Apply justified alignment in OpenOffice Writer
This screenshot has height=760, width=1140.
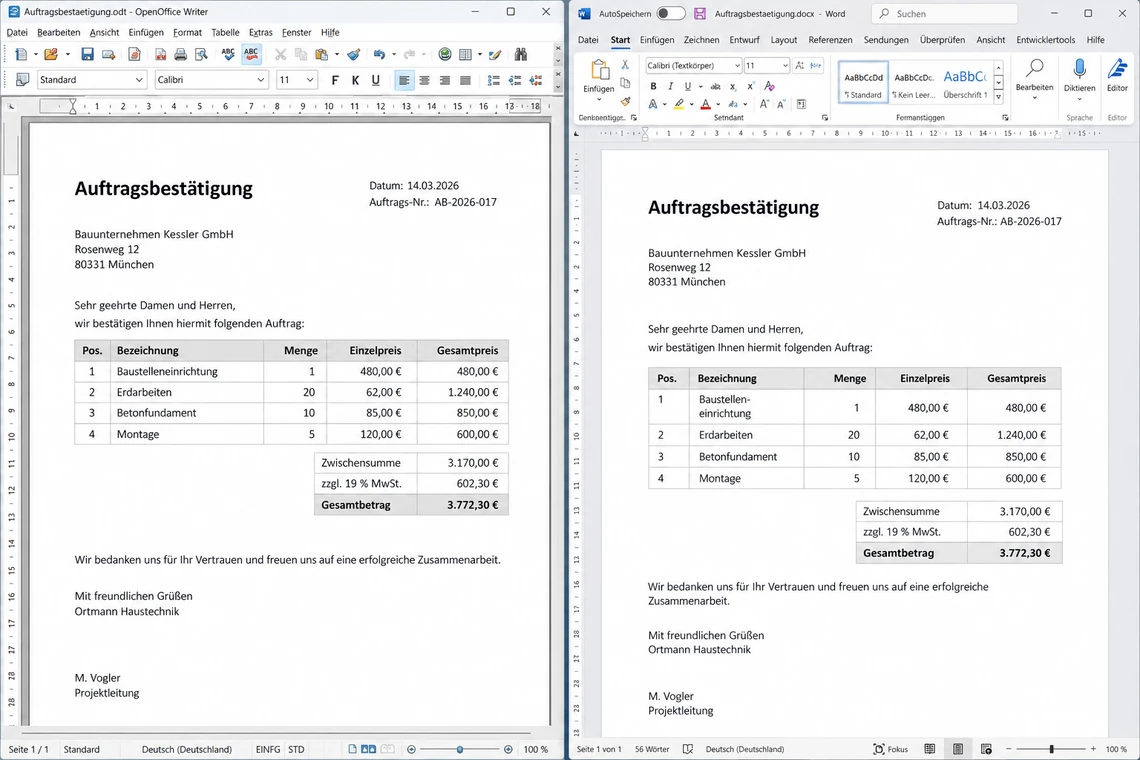coord(465,80)
